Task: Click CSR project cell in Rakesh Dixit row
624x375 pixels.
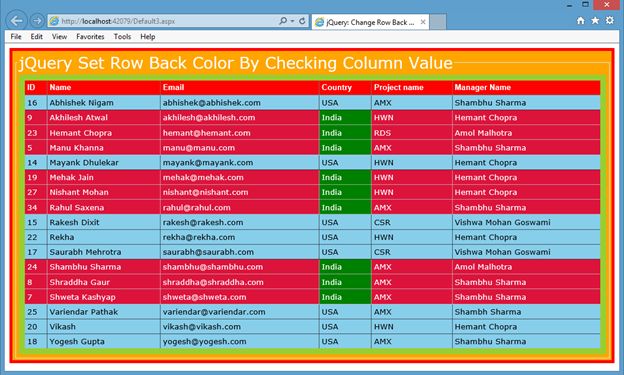Action: click(x=411, y=222)
